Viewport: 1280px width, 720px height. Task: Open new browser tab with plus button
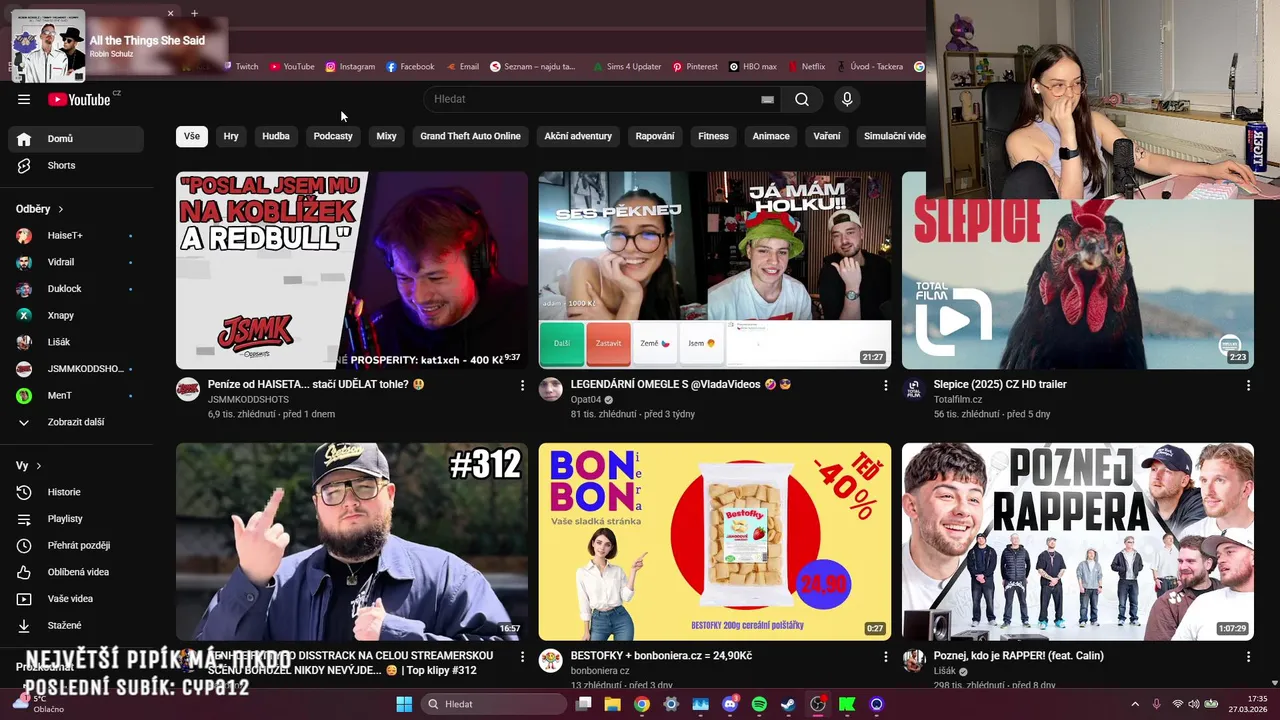pos(194,13)
